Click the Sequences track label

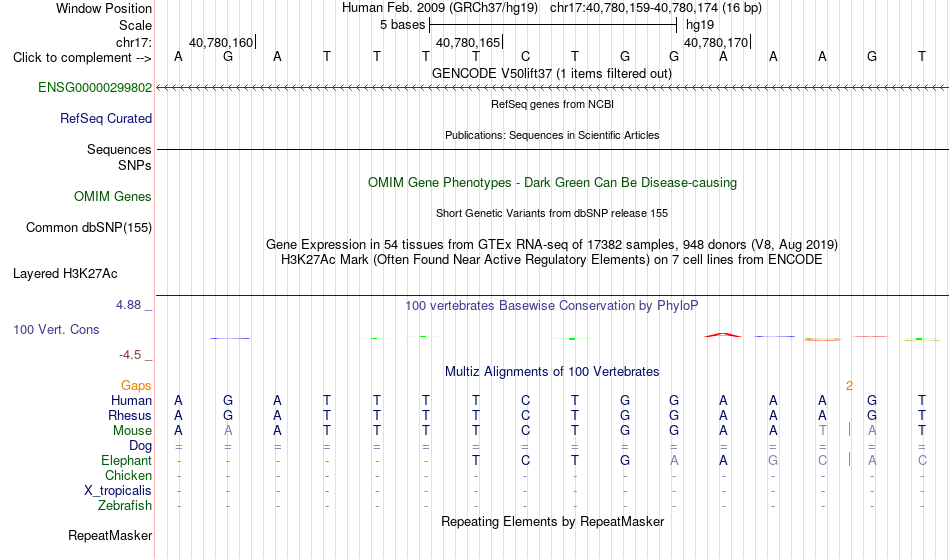click(119, 150)
